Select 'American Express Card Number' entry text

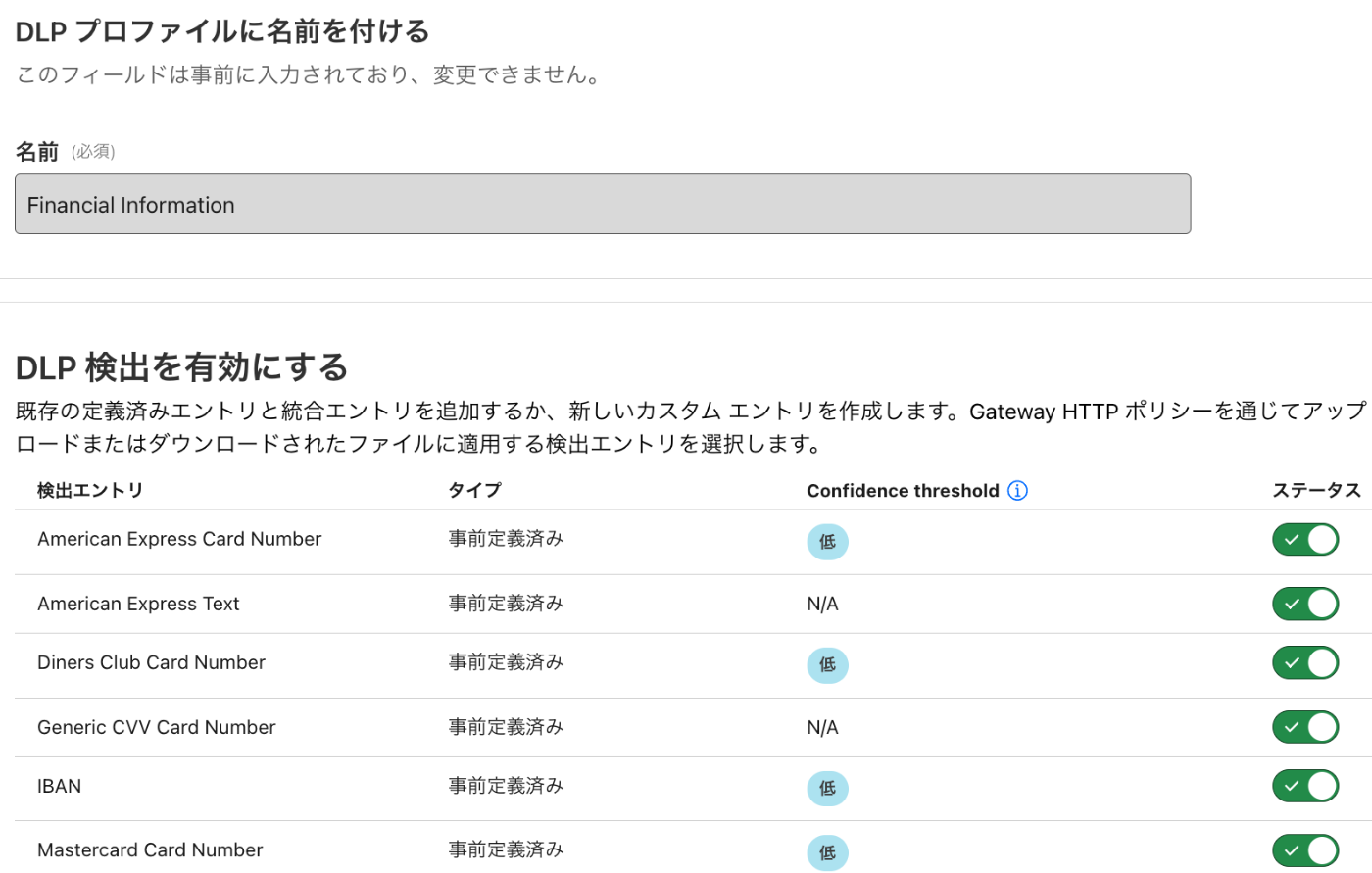[179, 539]
